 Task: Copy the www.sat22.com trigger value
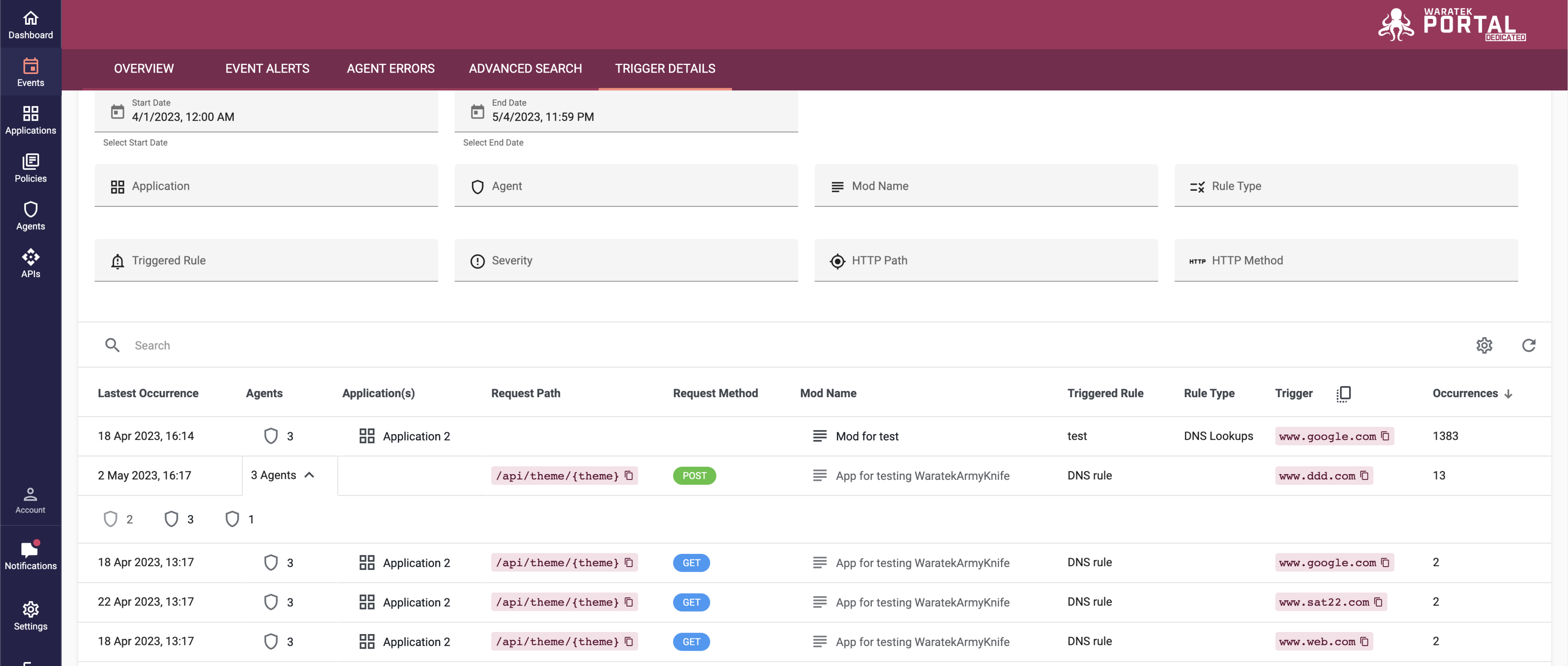click(1378, 601)
